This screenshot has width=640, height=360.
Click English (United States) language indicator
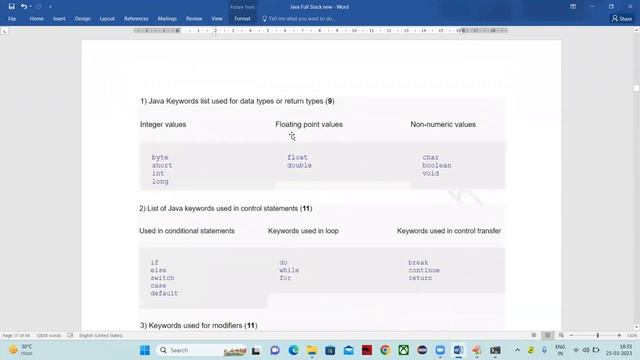click(100, 336)
